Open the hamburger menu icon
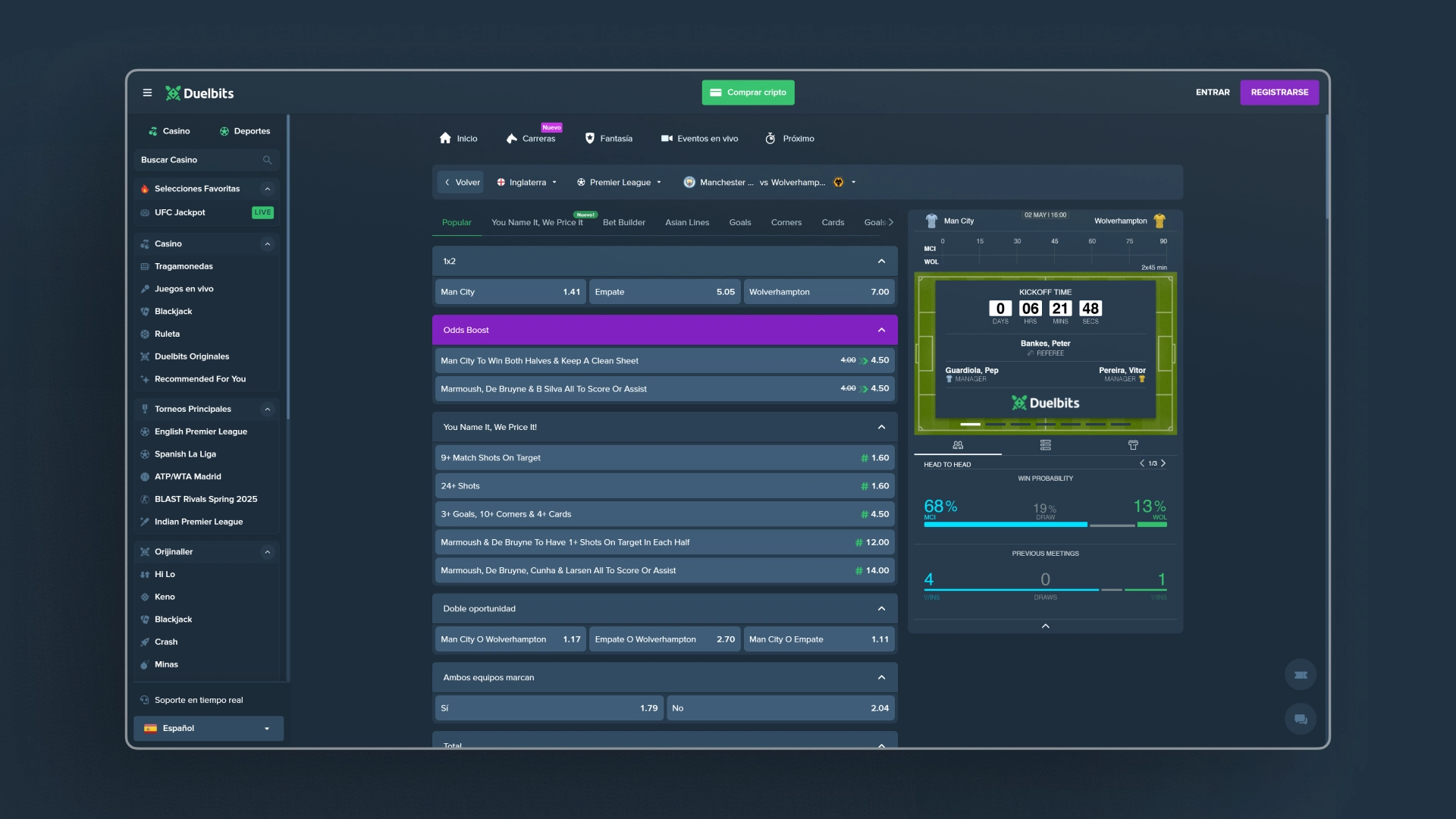 tap(147, 93)
